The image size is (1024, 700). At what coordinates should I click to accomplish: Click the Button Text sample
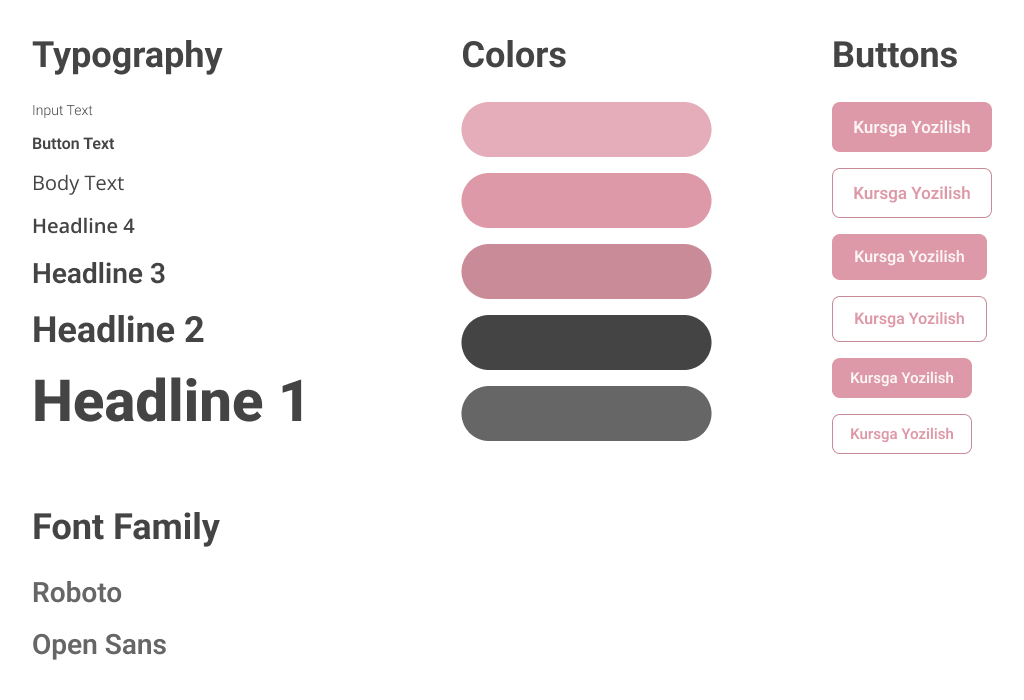[x=73, y=144]
